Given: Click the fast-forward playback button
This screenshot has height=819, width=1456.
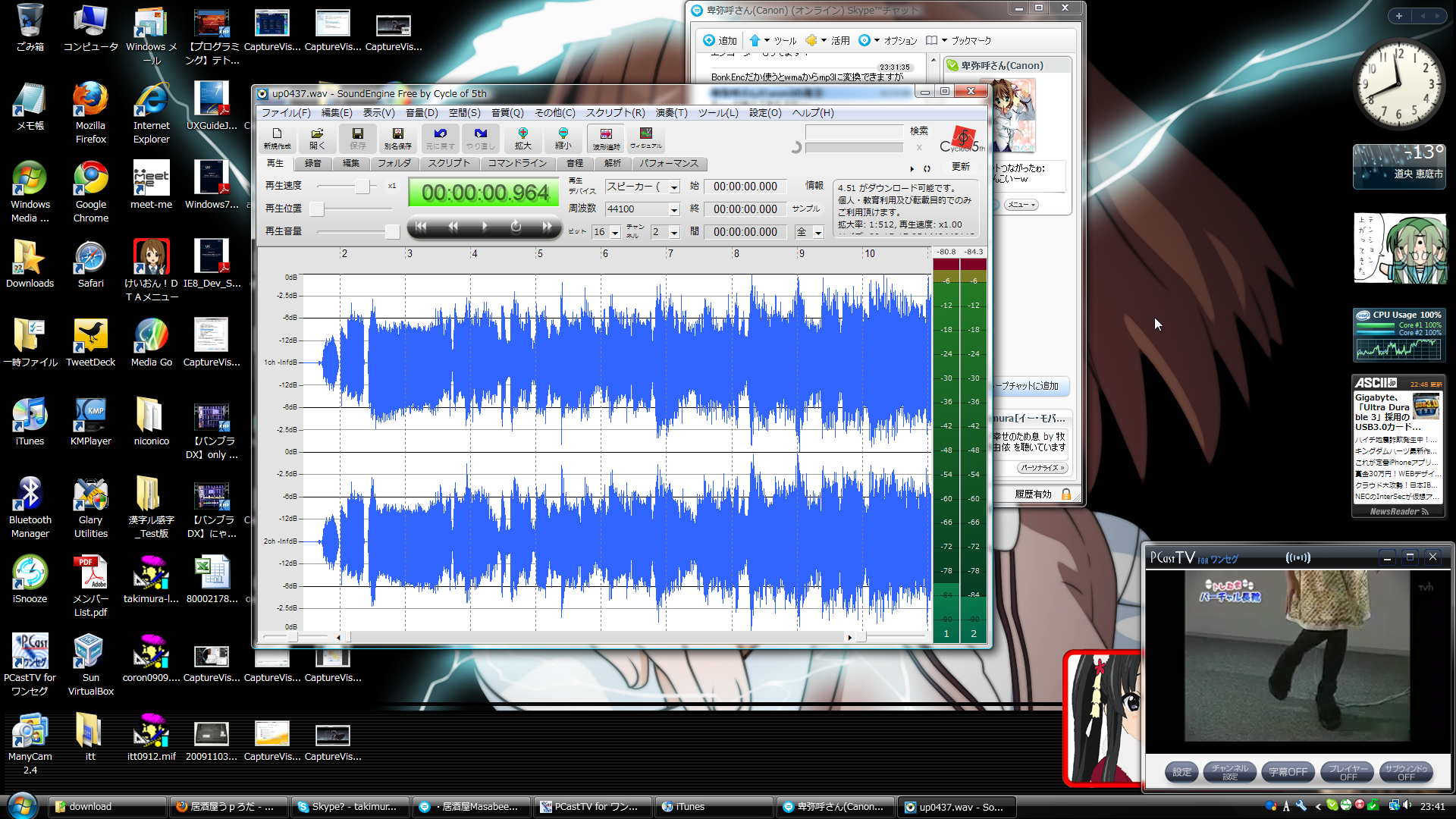Looking at the screenshot, I should click(547, 226).
